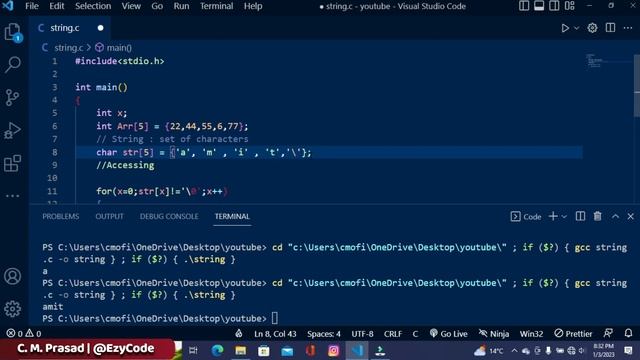Open Customize Layout icon in title bar

click(x=569, y=6)
